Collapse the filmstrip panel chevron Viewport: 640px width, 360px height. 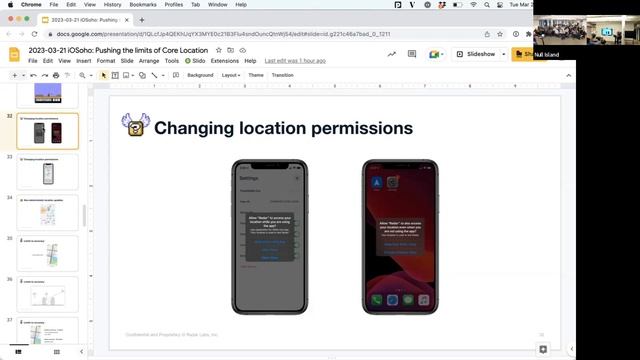pyautogui.click(x=81, y=351)
